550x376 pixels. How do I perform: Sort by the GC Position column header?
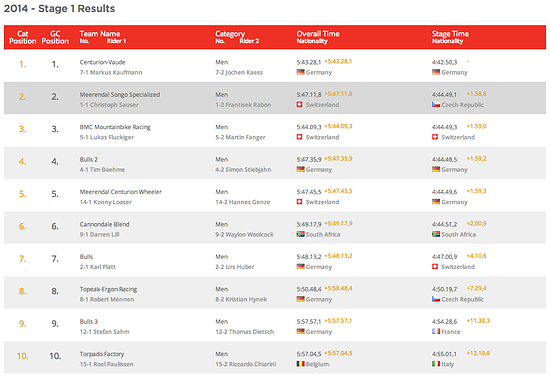[55, 37]
